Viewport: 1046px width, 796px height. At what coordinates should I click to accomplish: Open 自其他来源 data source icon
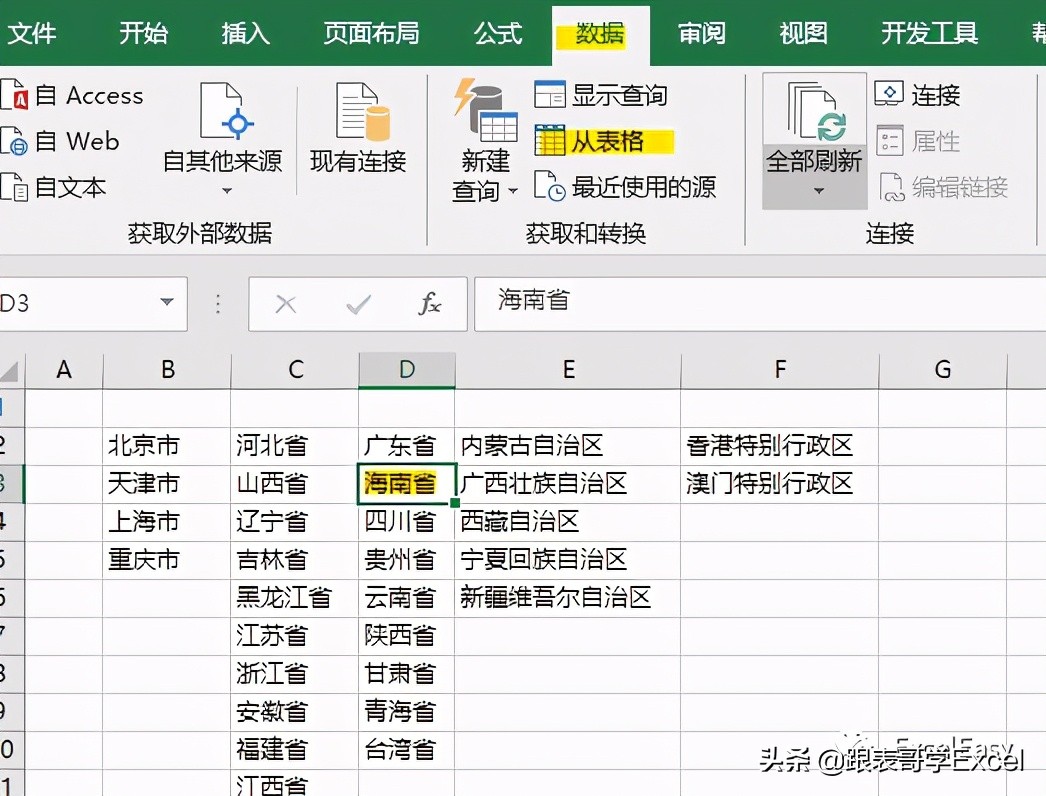point(227,110)
